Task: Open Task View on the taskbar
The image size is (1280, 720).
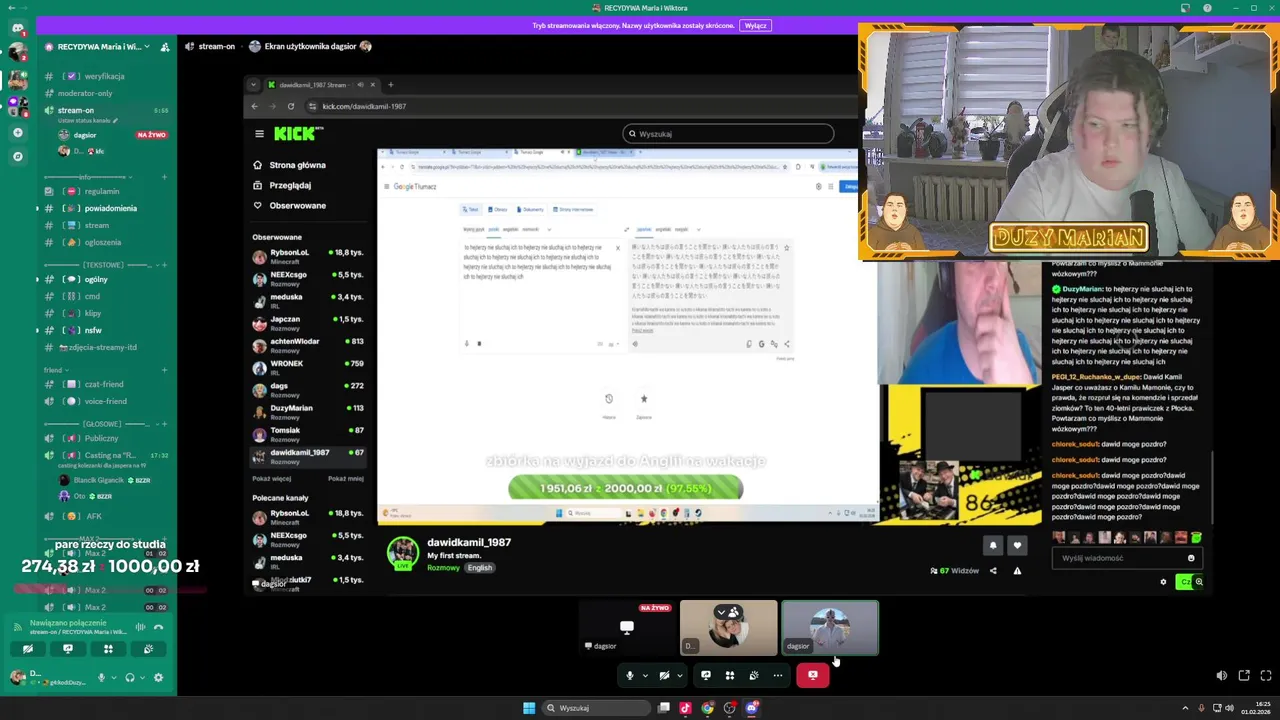Action: [663, 708]
